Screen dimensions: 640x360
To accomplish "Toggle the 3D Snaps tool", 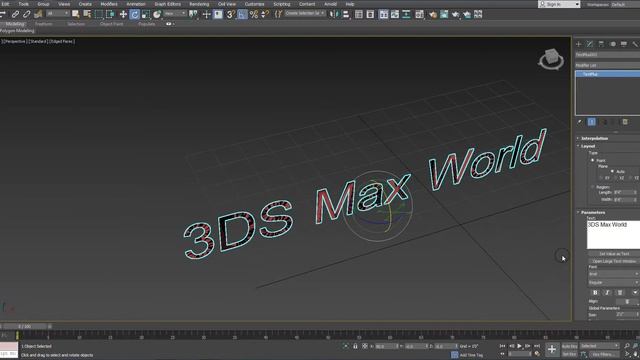I will (231, 14).
